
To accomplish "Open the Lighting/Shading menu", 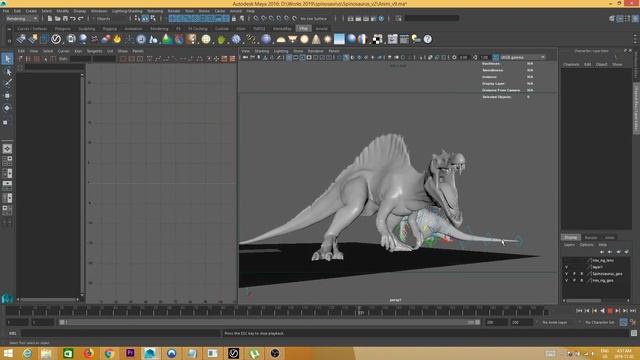I will point(127,11).
